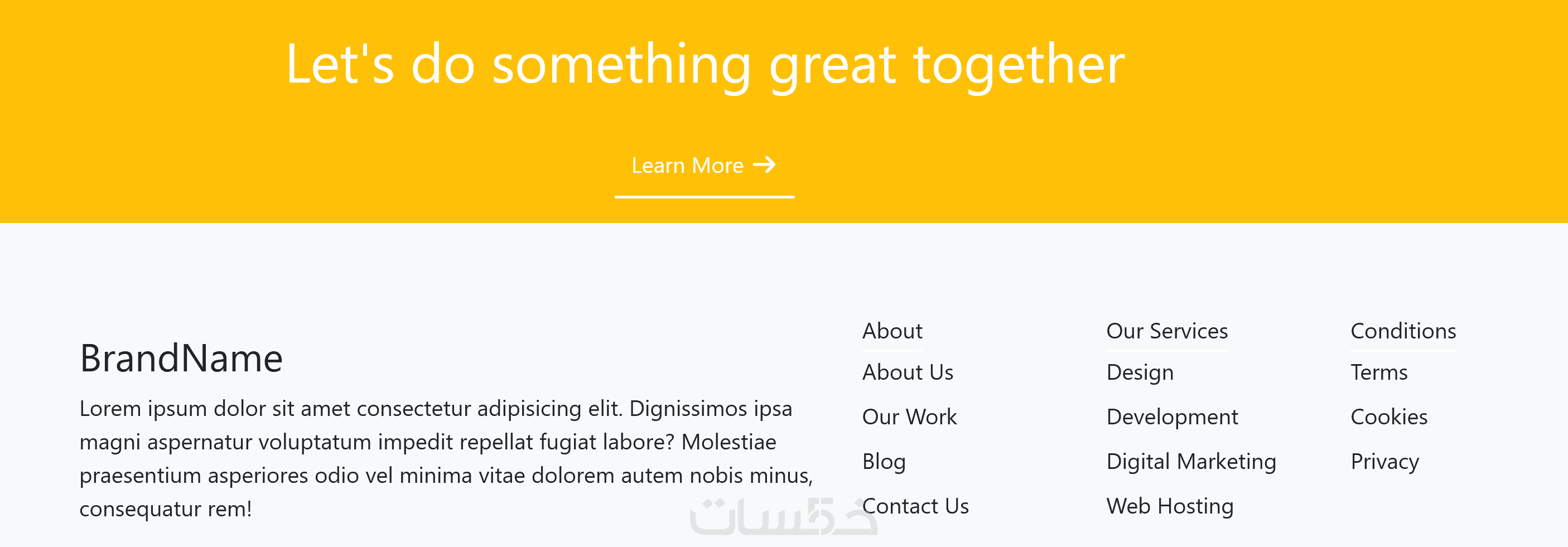Screen dimensions: 1568x547
Task: View the Terms link
Action: click(1379, 372)
